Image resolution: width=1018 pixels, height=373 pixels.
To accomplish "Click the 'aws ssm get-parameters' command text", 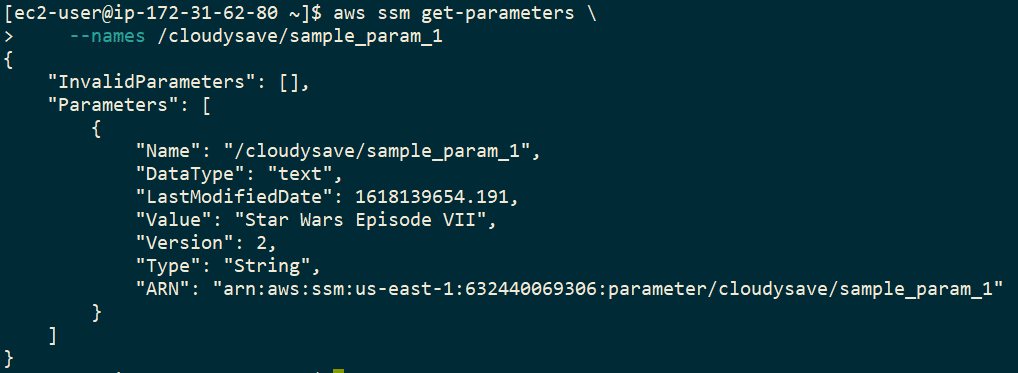I will click(x=454, y=13).
